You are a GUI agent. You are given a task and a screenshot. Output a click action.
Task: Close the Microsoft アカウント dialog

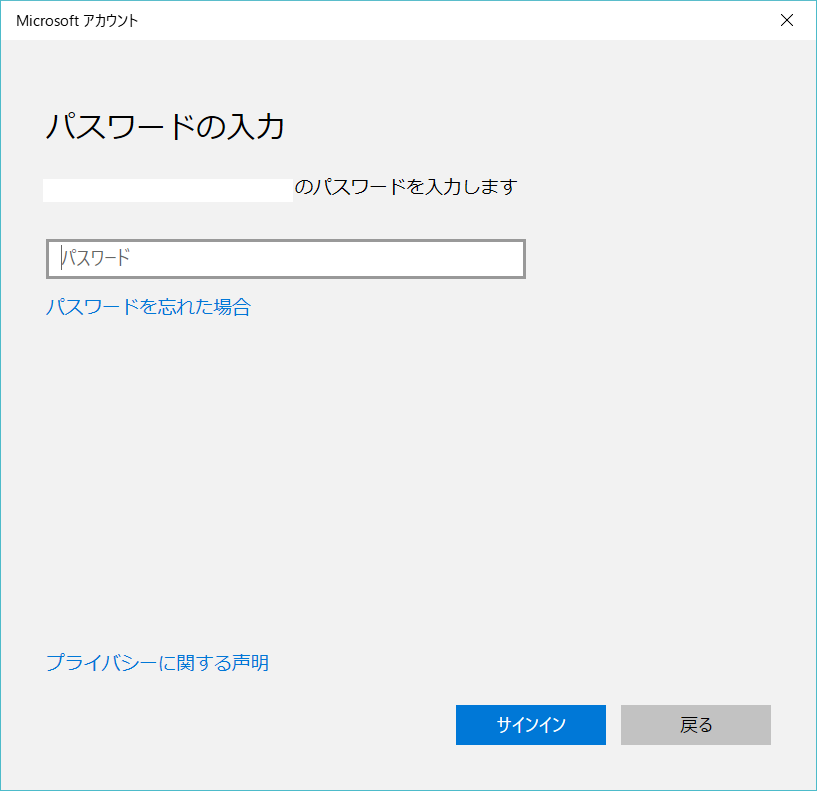tap(787, 20)
